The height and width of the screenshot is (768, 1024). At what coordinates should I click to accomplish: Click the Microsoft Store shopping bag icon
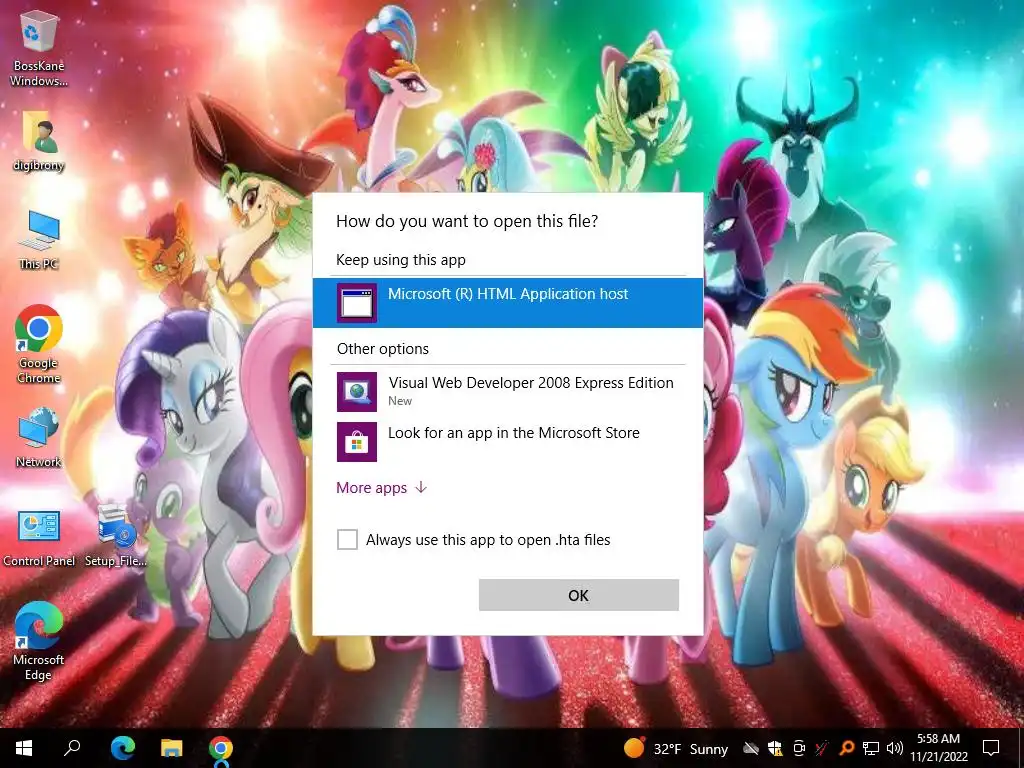(357, 442)
